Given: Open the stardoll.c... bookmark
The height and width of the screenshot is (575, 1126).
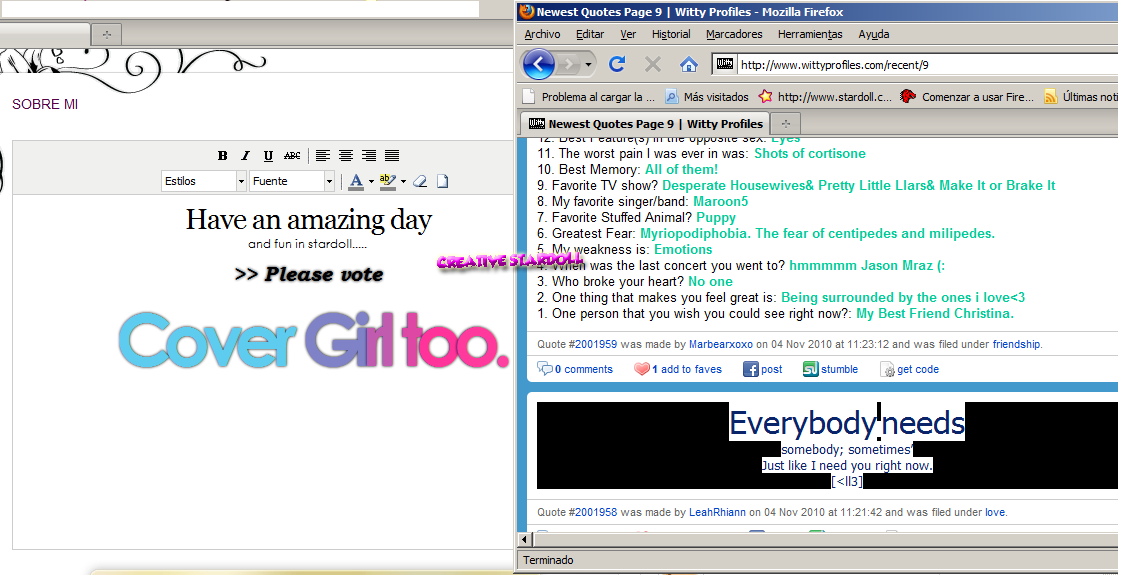Looking at the screenshot, I should [826, 97].
